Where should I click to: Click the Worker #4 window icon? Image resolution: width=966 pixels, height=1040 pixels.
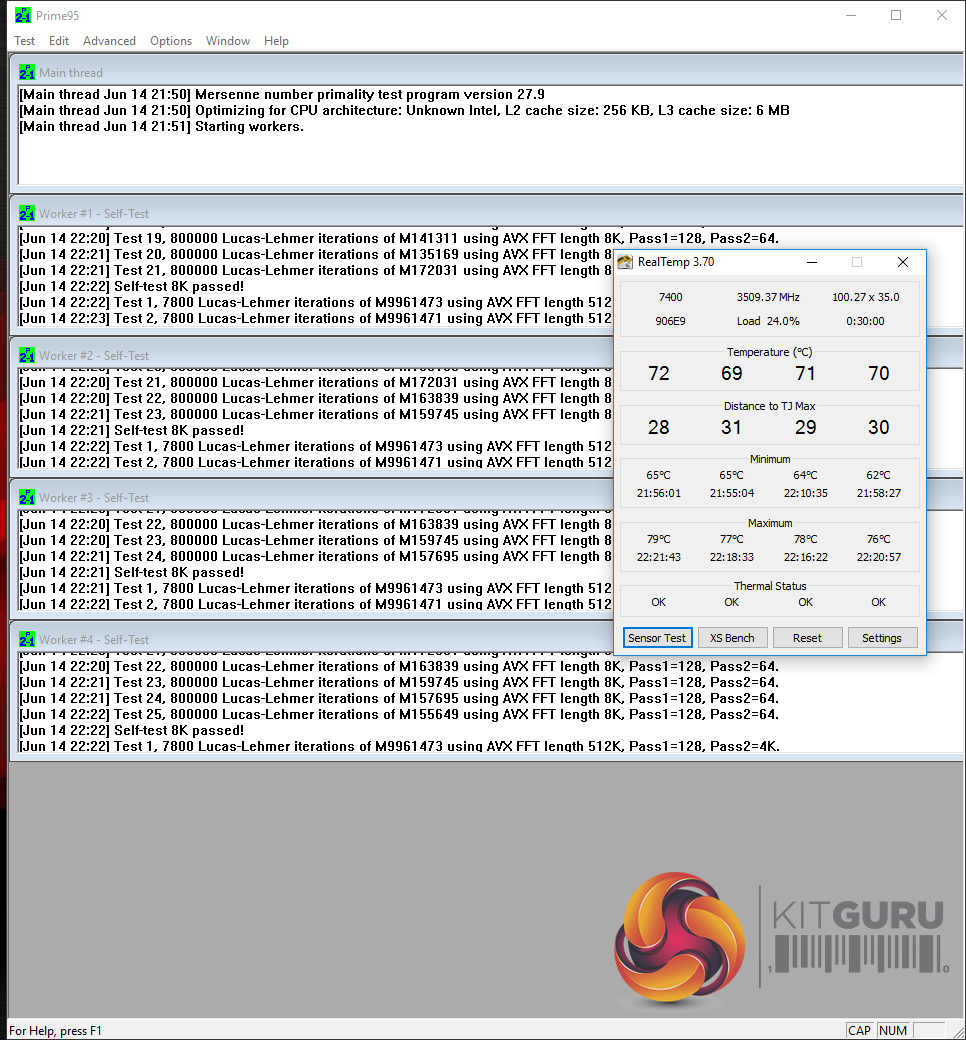pos(27,639)
